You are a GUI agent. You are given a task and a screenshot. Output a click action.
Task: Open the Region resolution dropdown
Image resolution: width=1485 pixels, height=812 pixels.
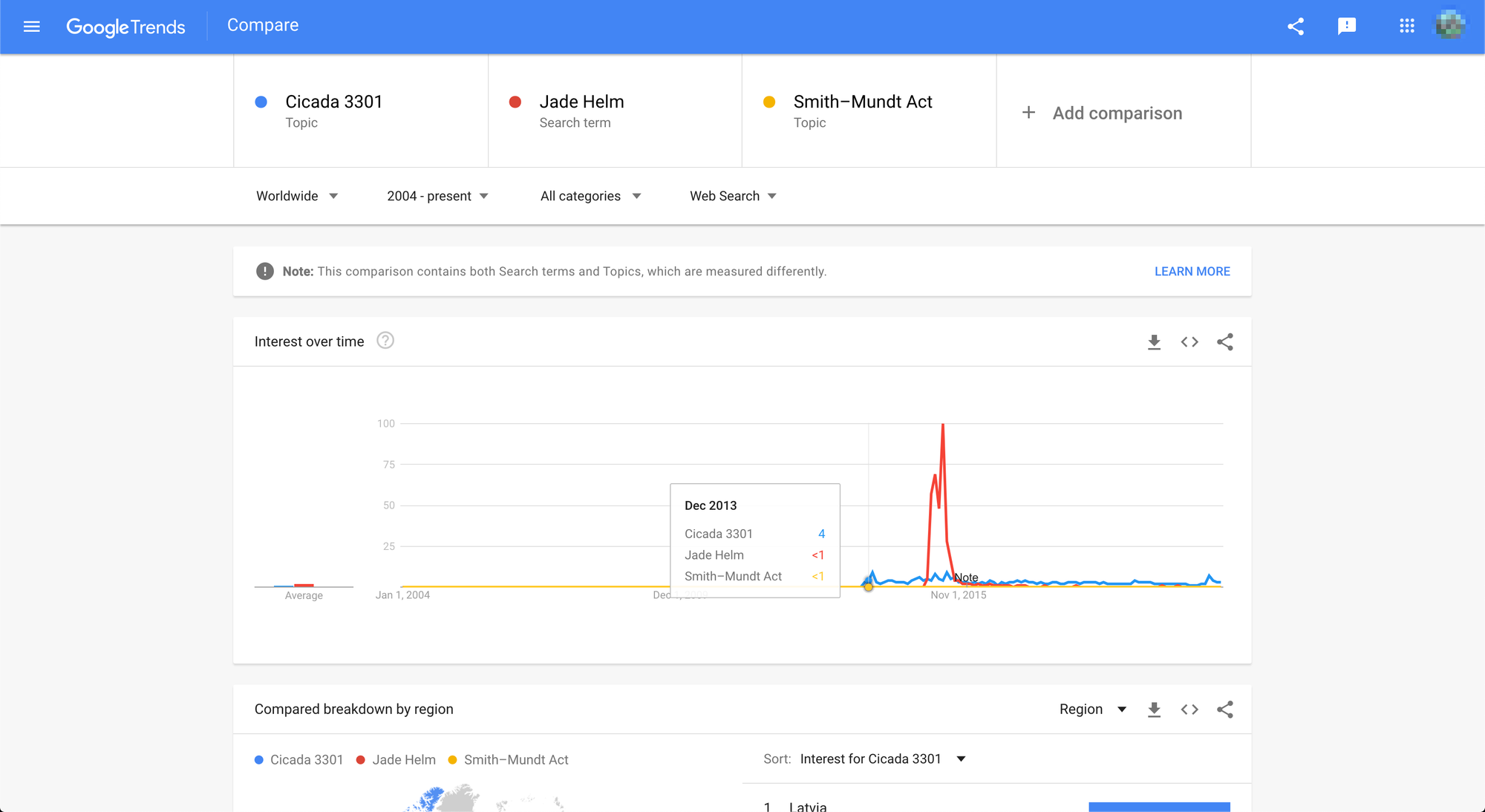[1093, 710]
